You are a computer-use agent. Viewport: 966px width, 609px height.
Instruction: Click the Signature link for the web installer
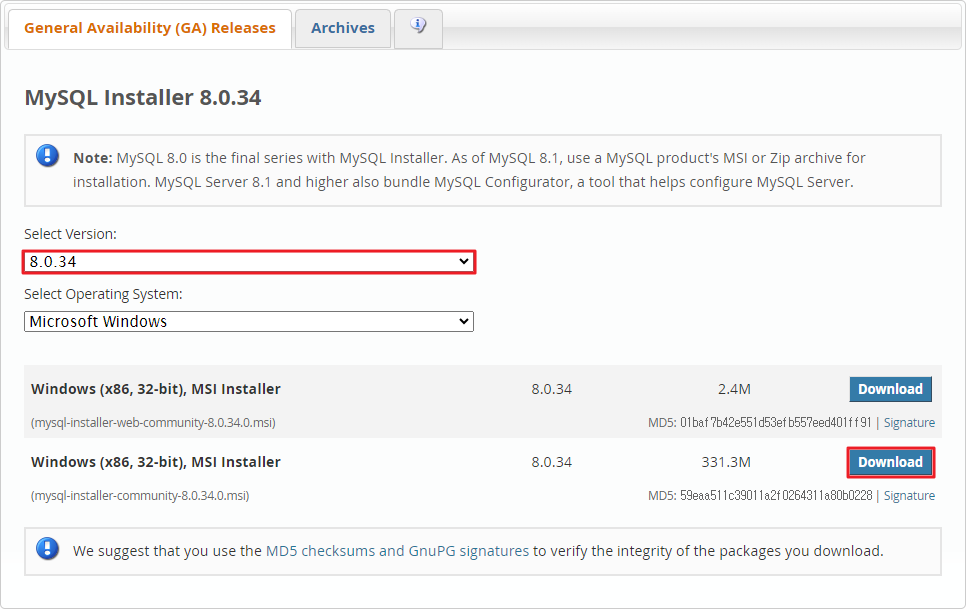[x=909, y=422]
